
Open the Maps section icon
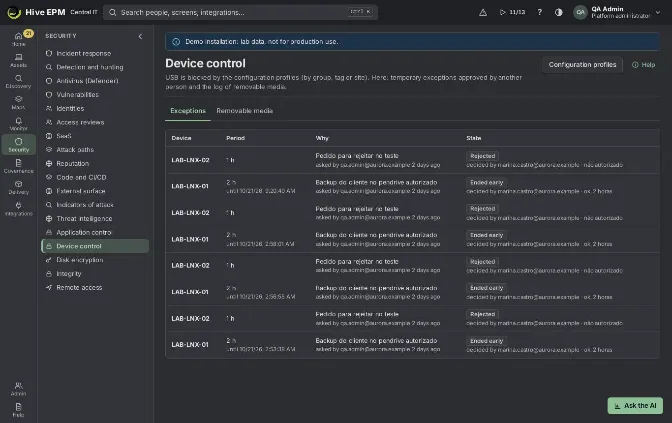18,102
